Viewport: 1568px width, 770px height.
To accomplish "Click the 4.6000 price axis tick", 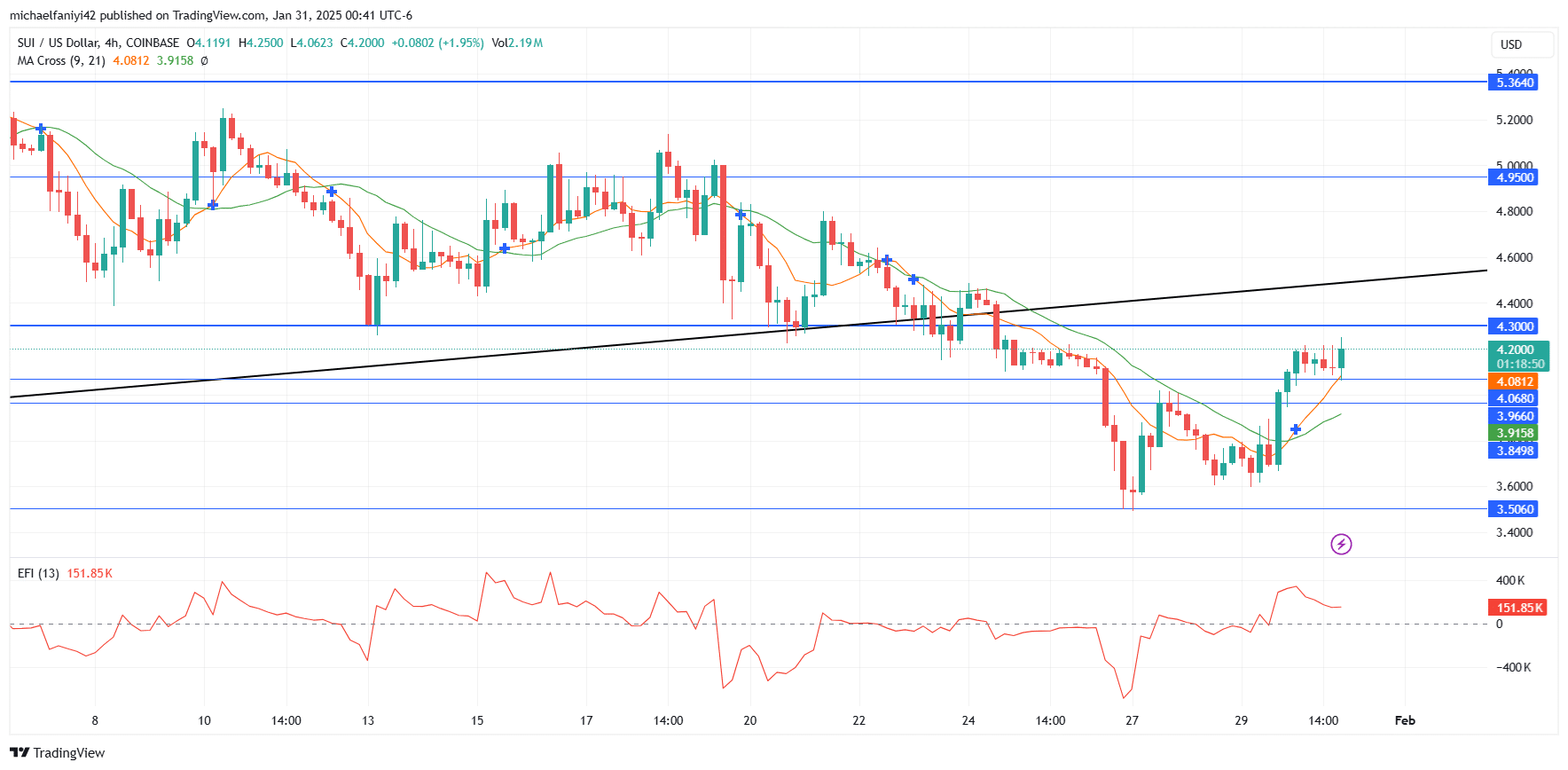I will point(1514,257).
